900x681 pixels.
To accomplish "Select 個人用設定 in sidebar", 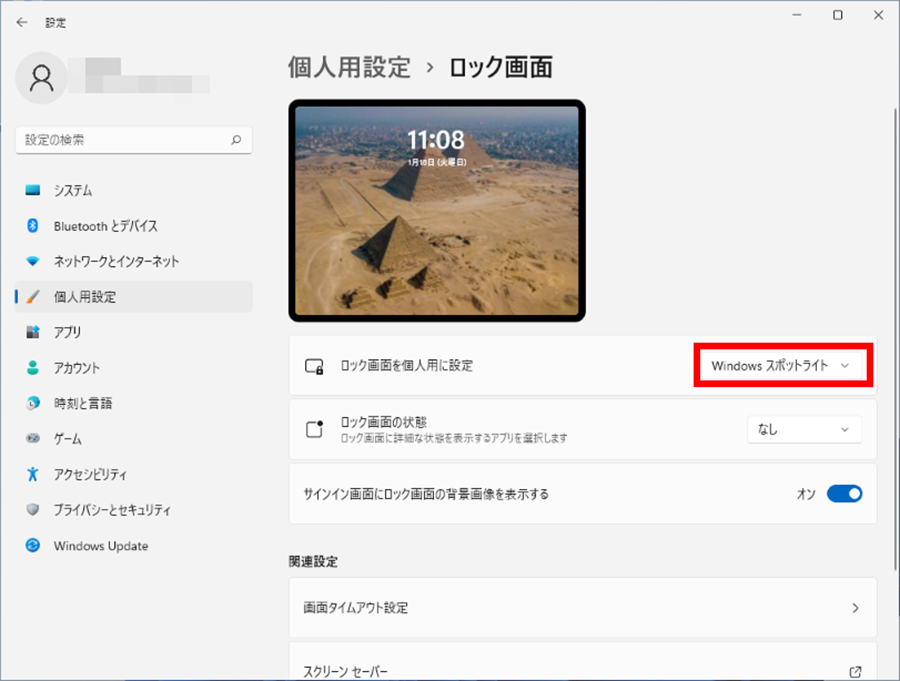I will (85, 297).
